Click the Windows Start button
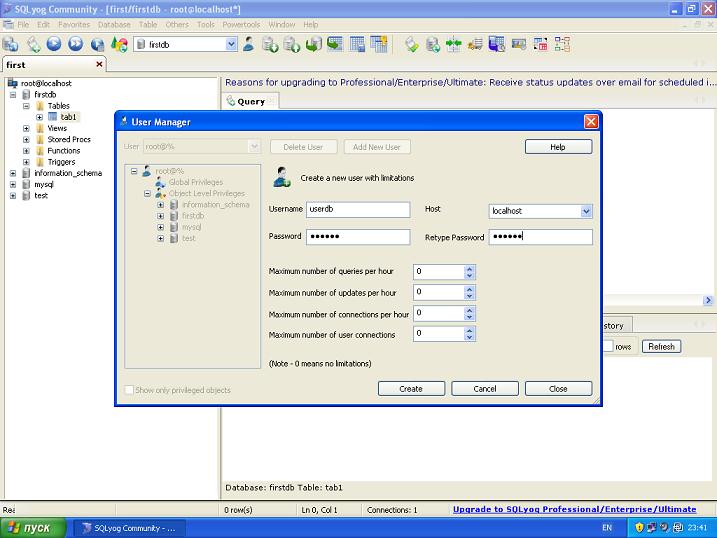717x538 pixels. click(x=33, y=528)
